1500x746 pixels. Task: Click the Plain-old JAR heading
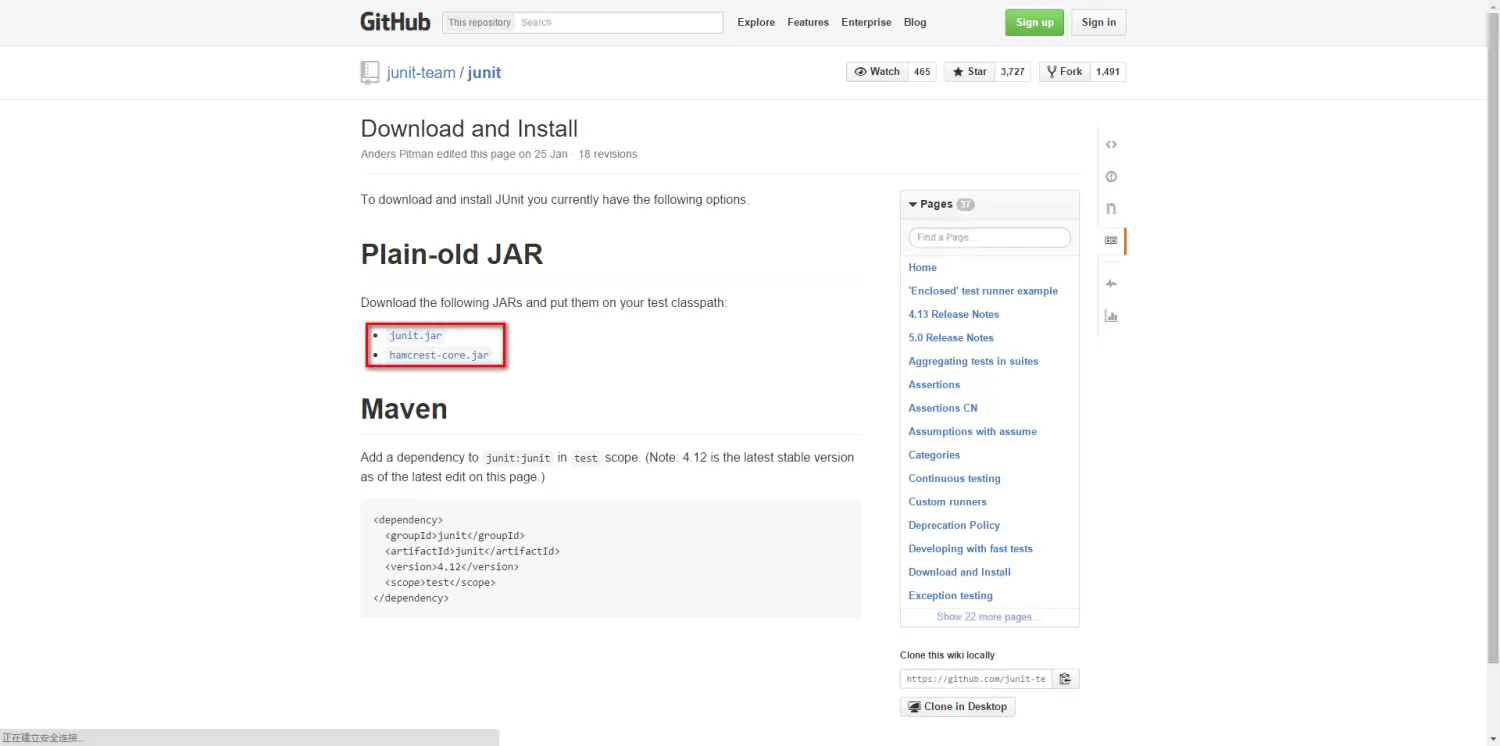click(452, 254)
